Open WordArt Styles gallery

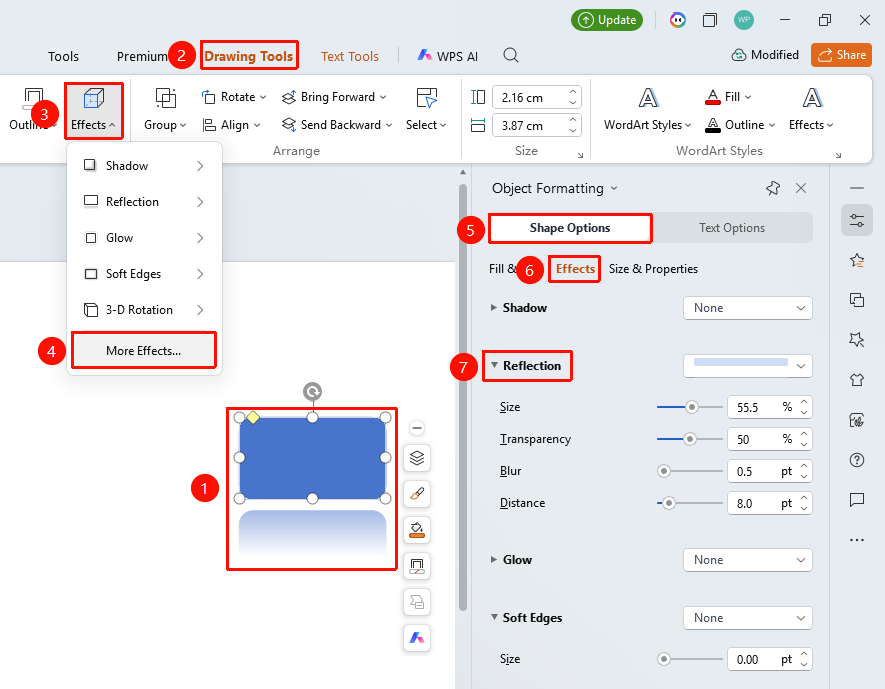tap(648, 110)
